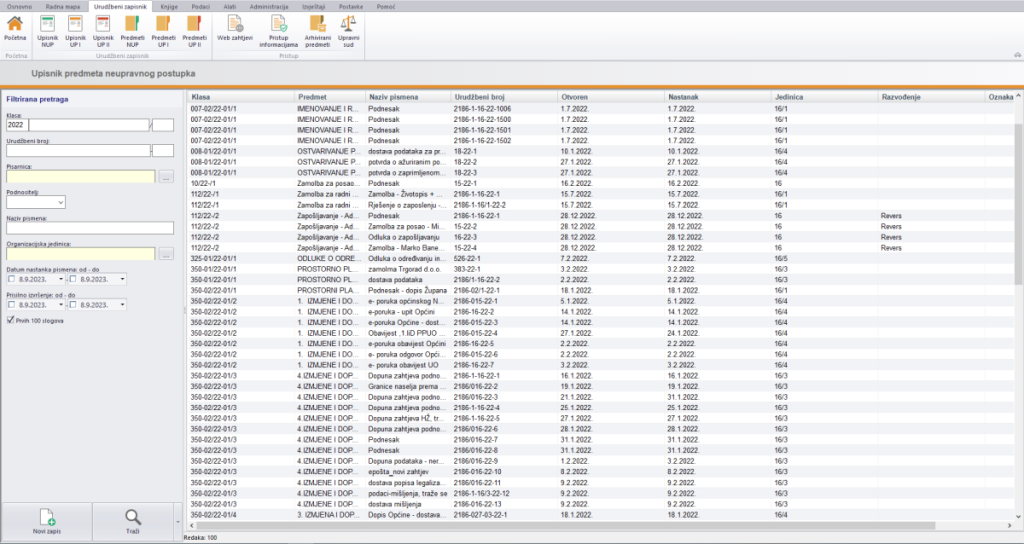This screenshot has height=544, width=1024.
Task: Switch to the Podaci tab
Action: 200,6
